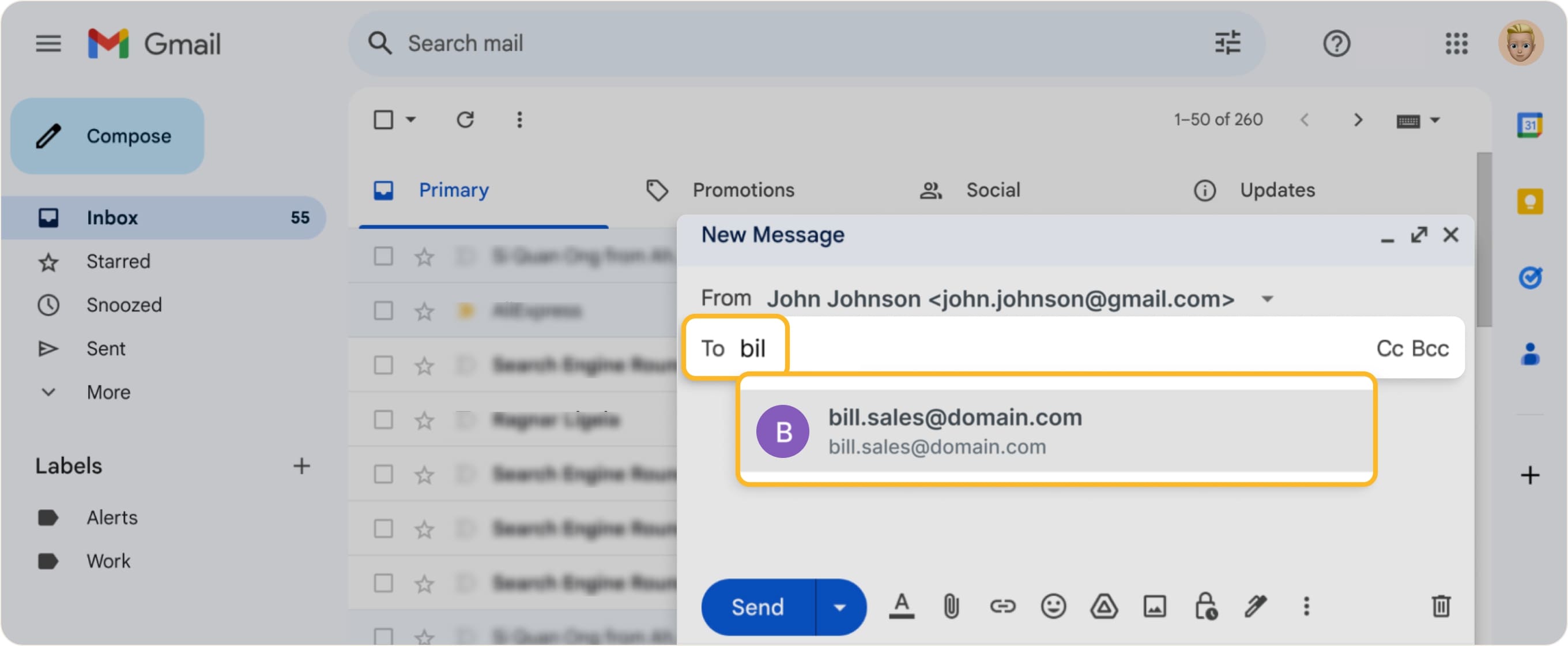Open text formatting options
The height and width of the screenshot is (646, 1568).
(x=901, y=606)
